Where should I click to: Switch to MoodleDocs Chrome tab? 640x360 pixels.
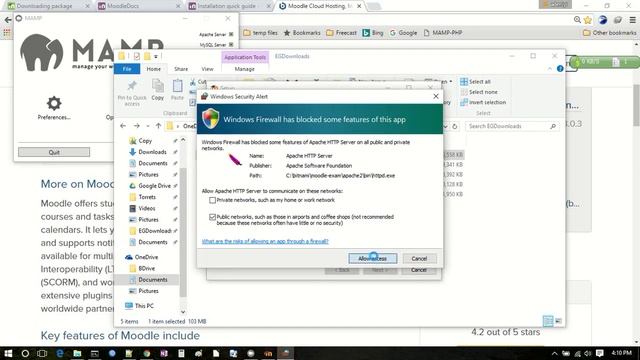tap(123, 6)
